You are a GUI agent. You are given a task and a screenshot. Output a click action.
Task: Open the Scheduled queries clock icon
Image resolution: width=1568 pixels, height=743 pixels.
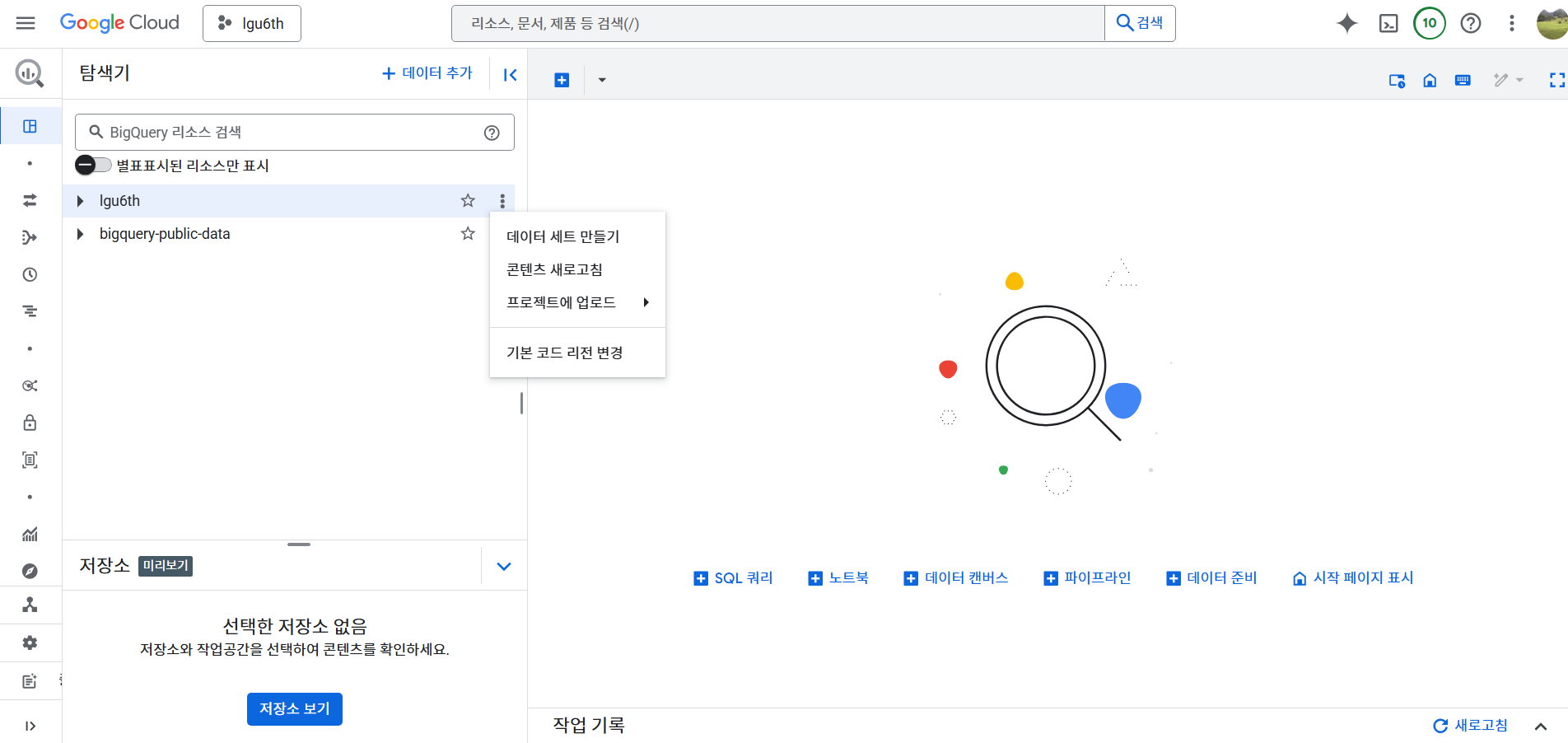tap(30, 274)
